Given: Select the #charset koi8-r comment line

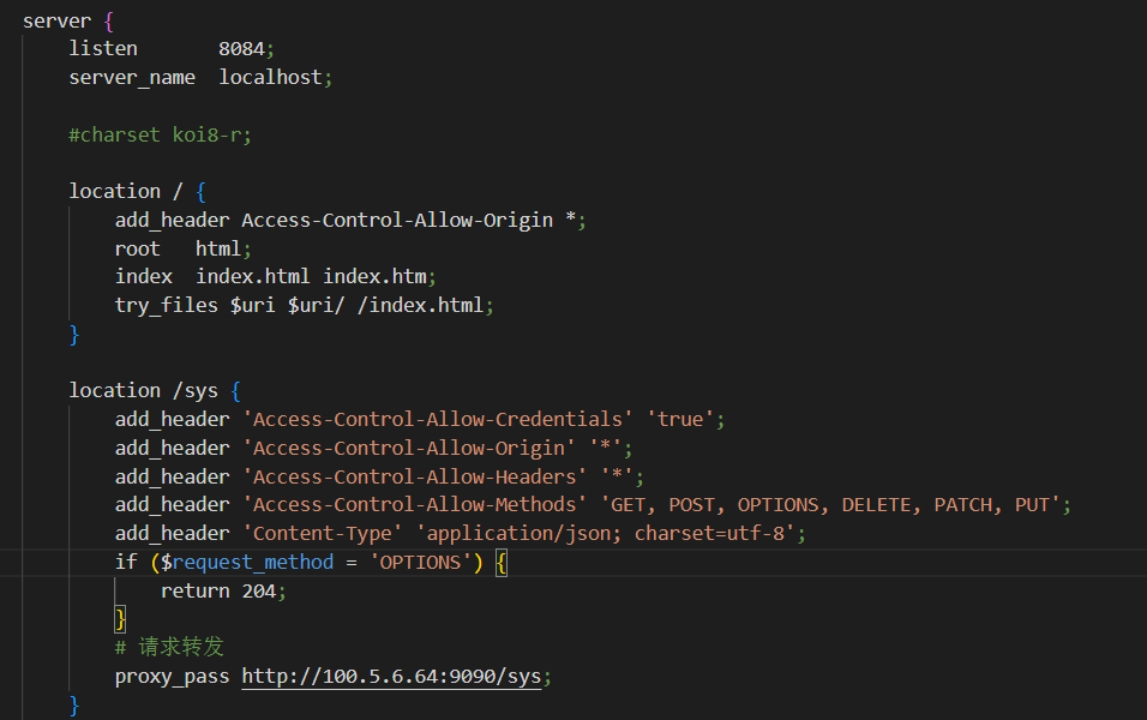Looking at the screenshot, I should pos(160,135).
